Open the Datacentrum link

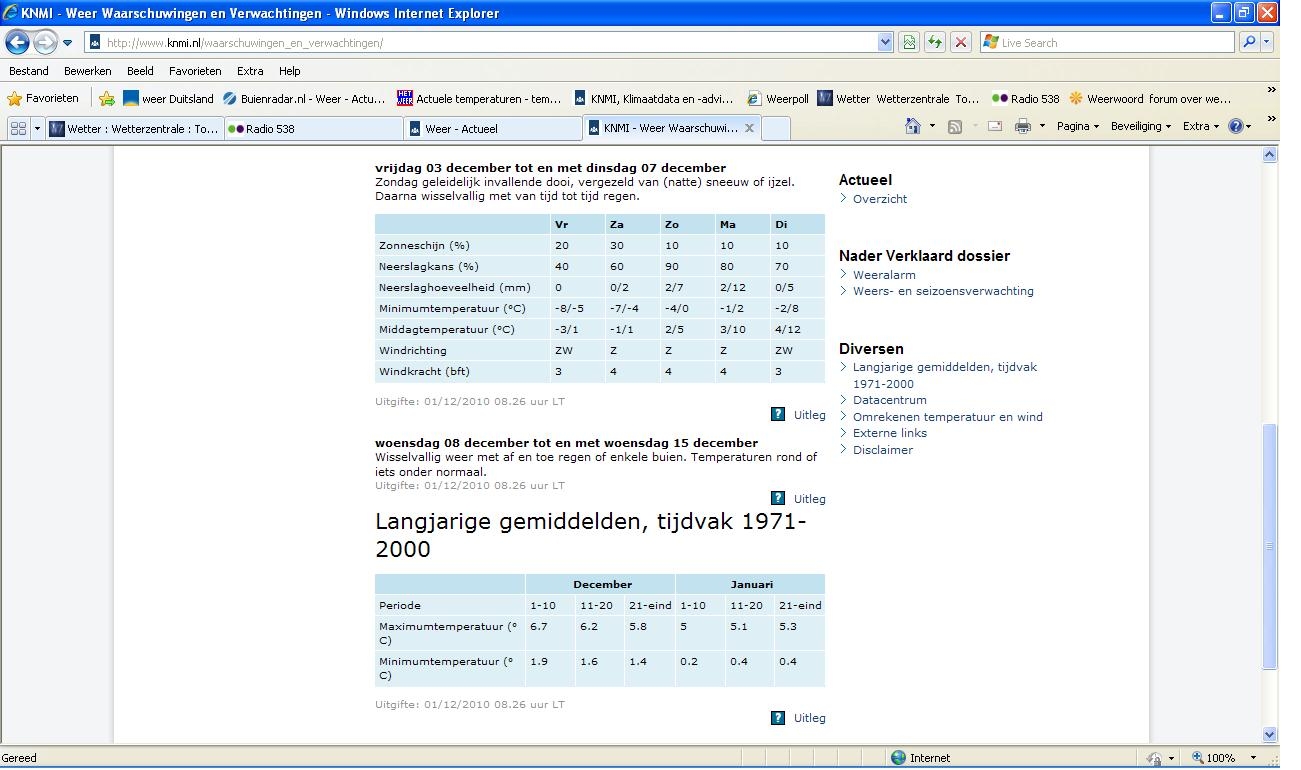point(889,400)
